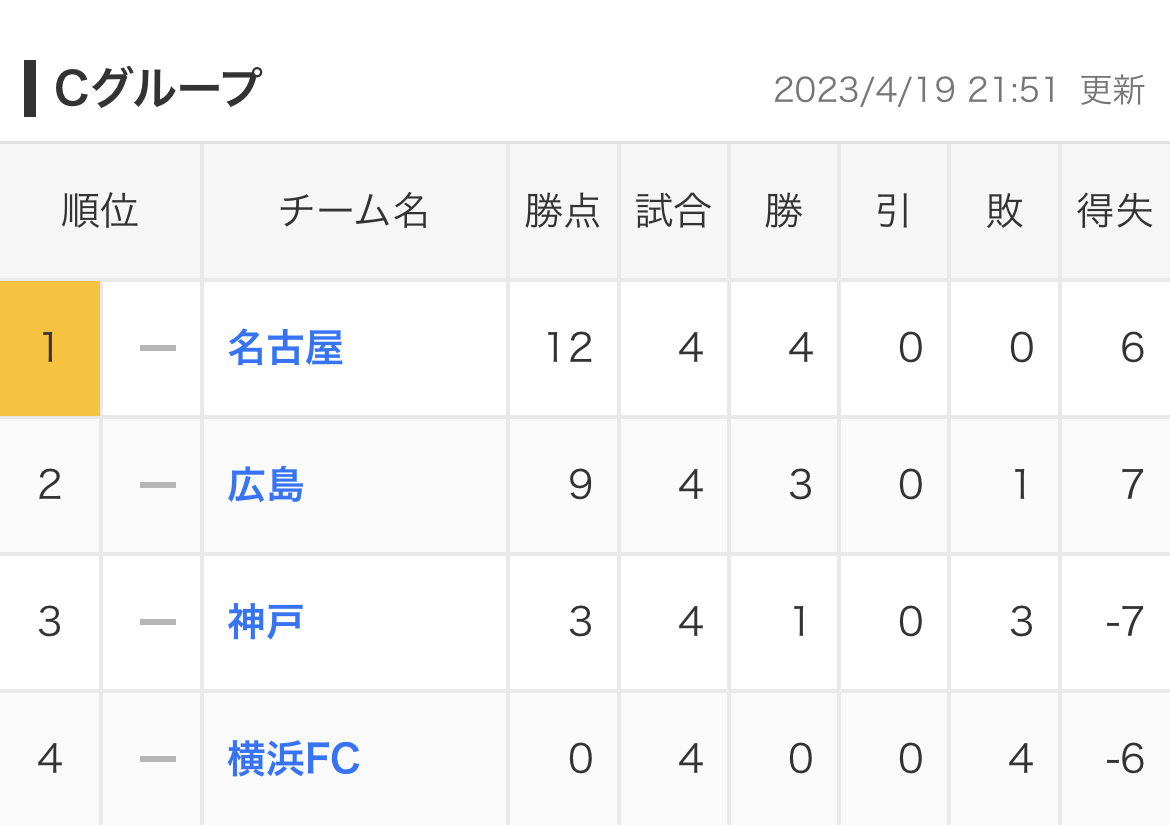Click the 勝 column header

[x=783, y=211]
